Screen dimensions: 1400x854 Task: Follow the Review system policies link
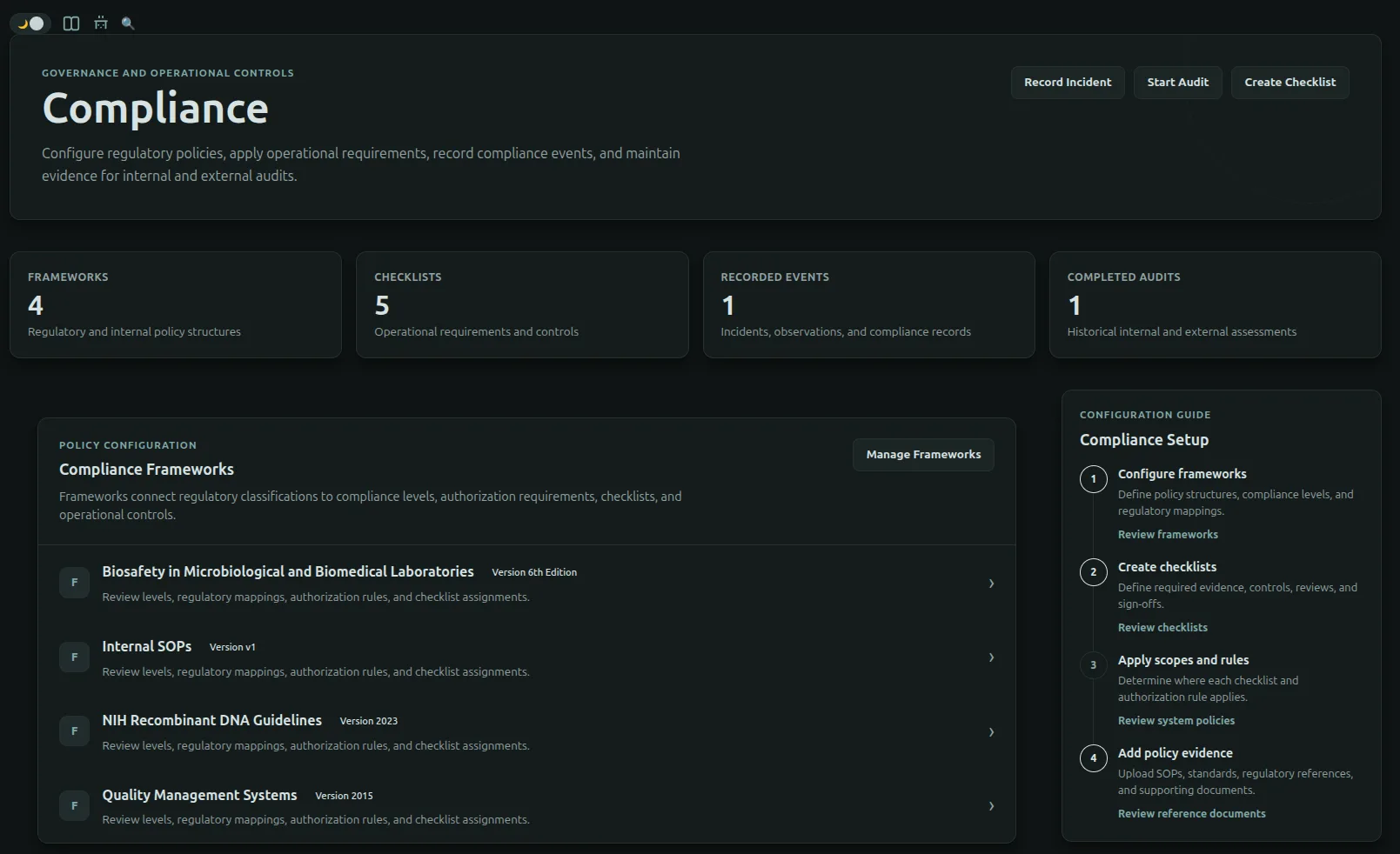click(1176, 721)
